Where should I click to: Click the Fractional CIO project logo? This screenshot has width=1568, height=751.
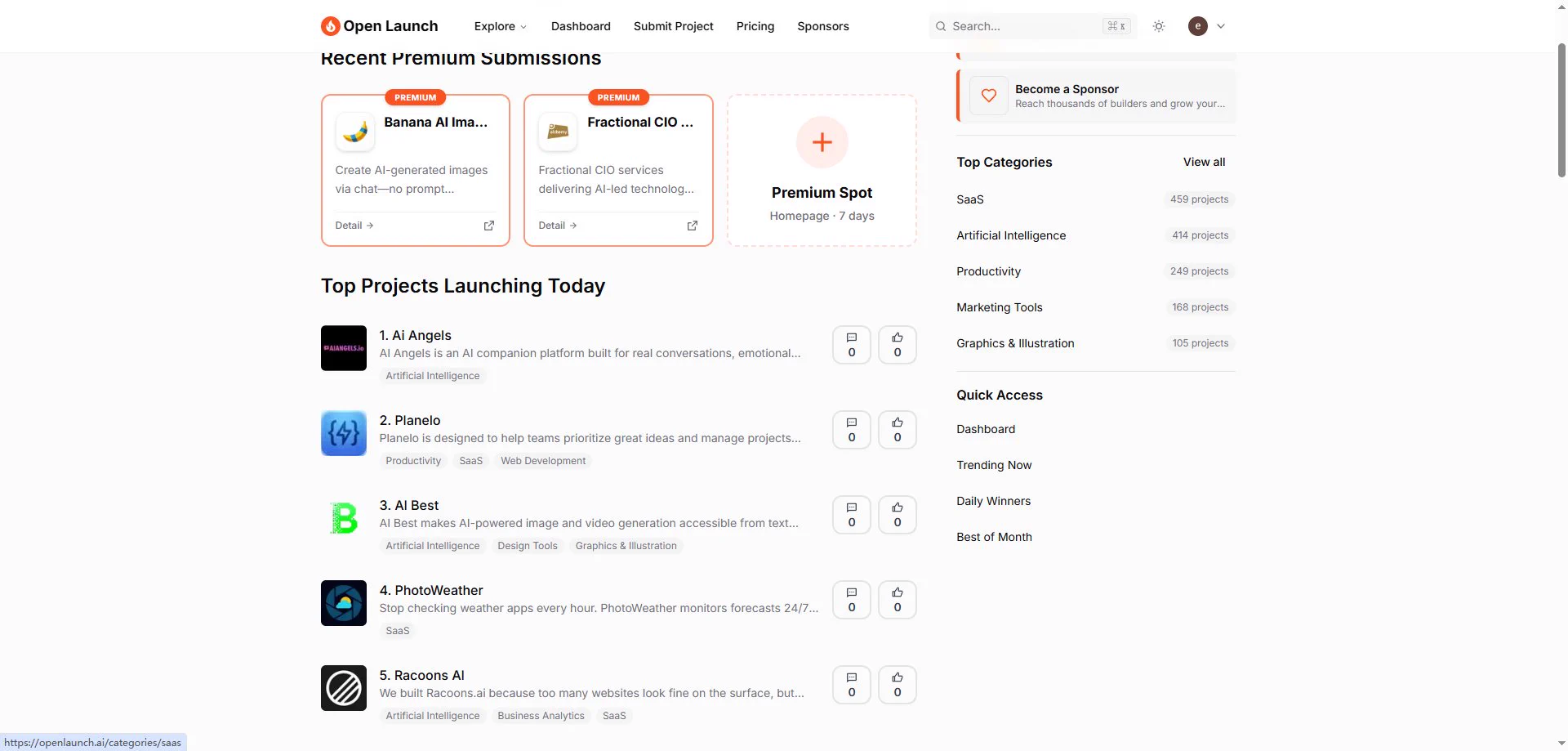(558, 132)
